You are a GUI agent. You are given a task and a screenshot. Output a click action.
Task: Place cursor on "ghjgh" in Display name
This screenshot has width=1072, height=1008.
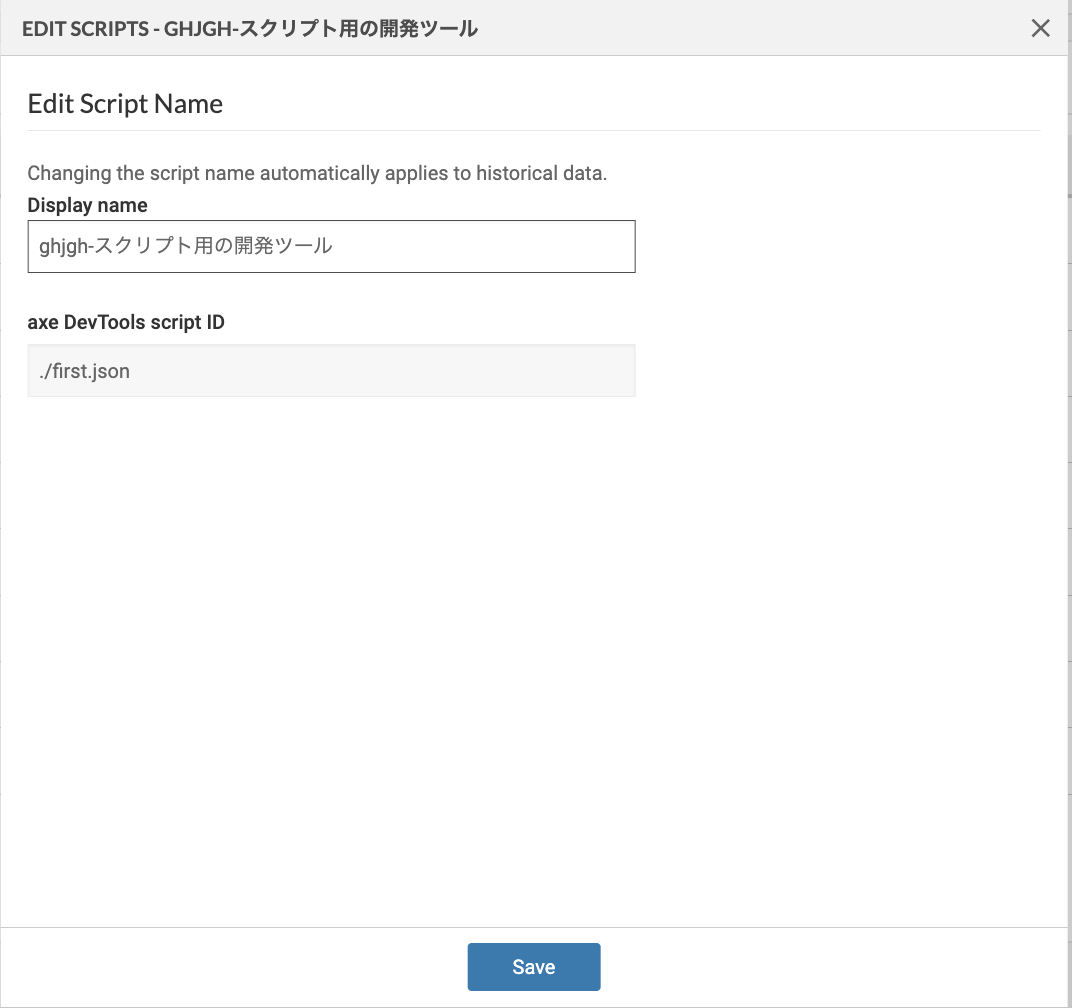(x=58, y=246)
